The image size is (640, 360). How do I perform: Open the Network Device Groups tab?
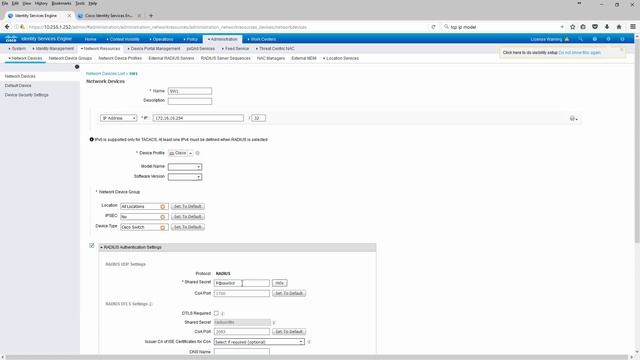point(70,58)
